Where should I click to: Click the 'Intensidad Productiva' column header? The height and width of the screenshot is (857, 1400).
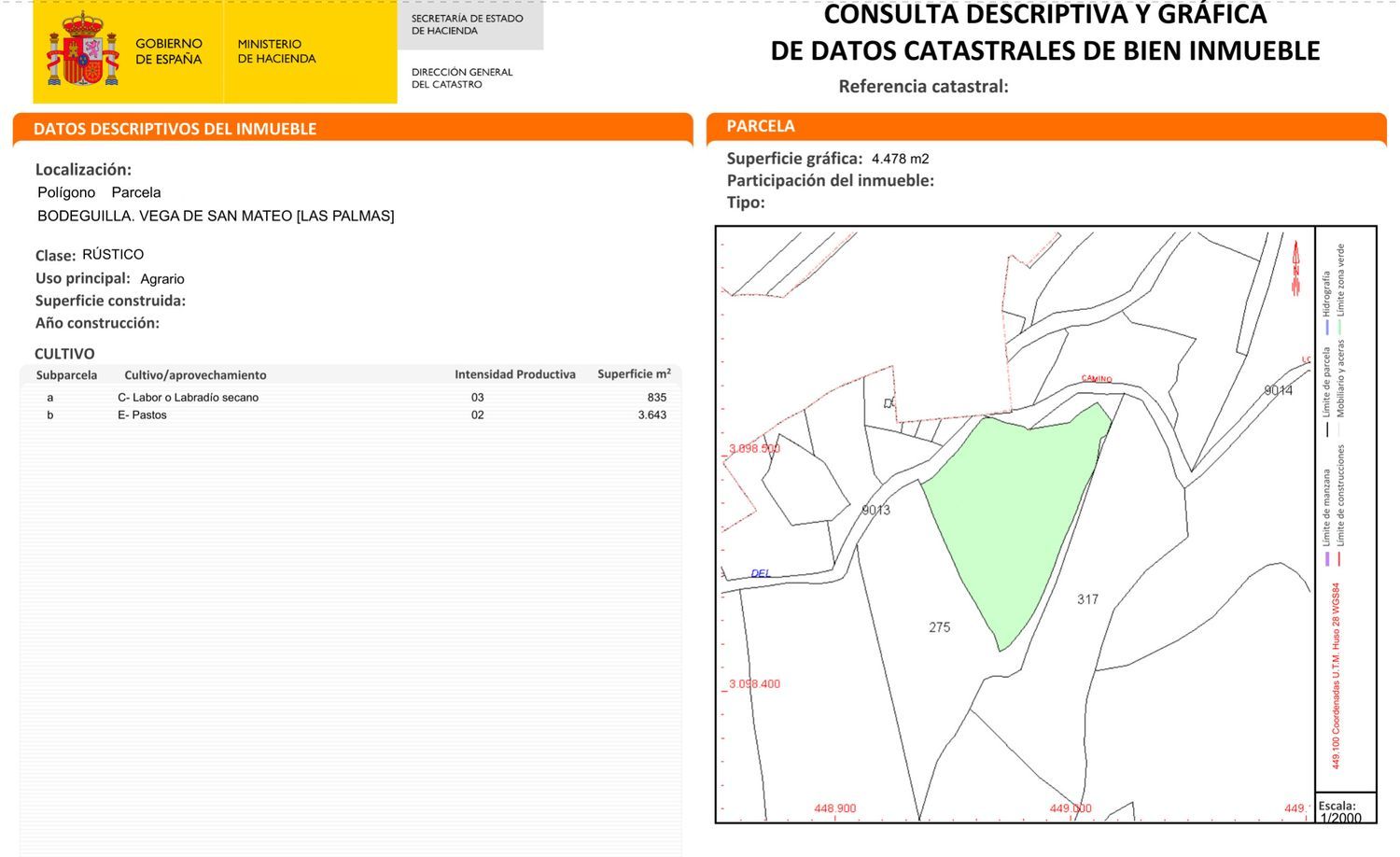515,374
